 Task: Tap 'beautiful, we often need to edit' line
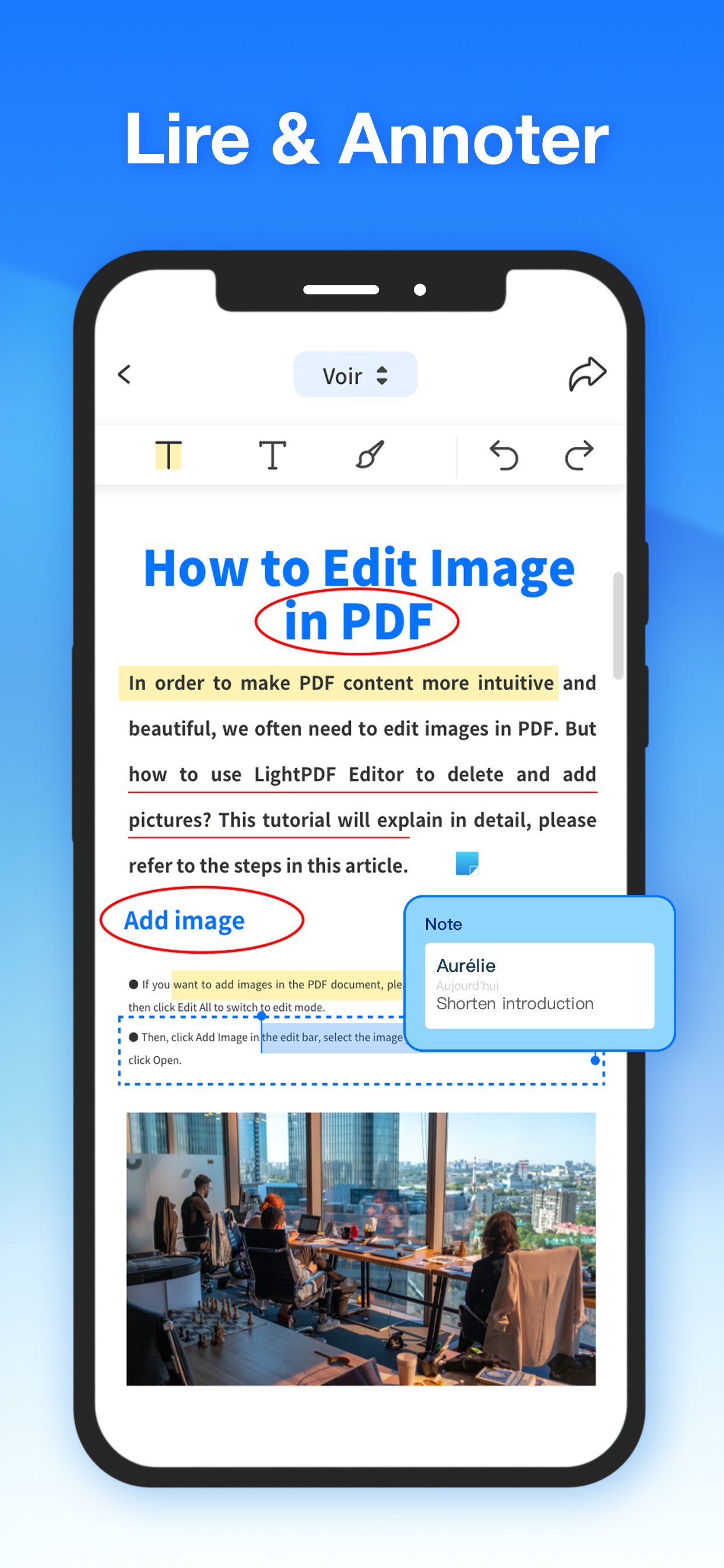tap(363, 729)
